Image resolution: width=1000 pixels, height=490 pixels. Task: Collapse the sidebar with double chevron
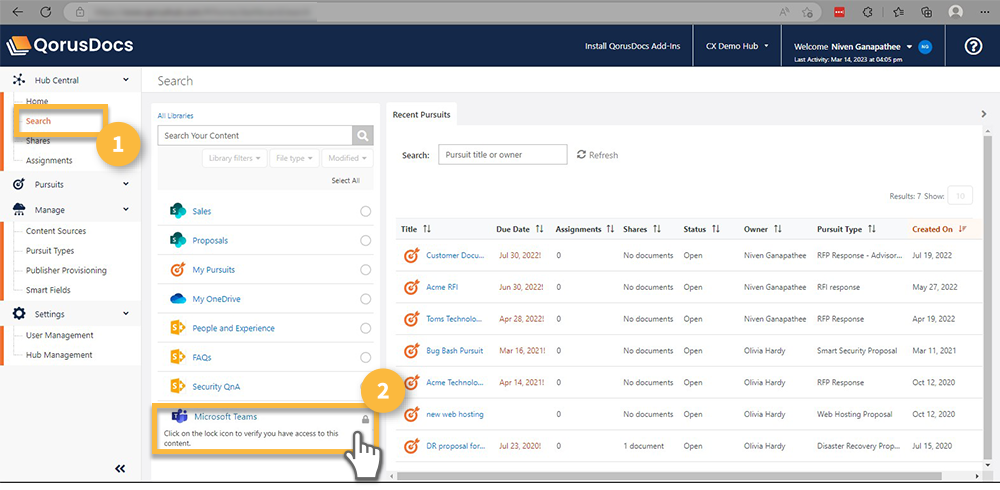[120, 468]
